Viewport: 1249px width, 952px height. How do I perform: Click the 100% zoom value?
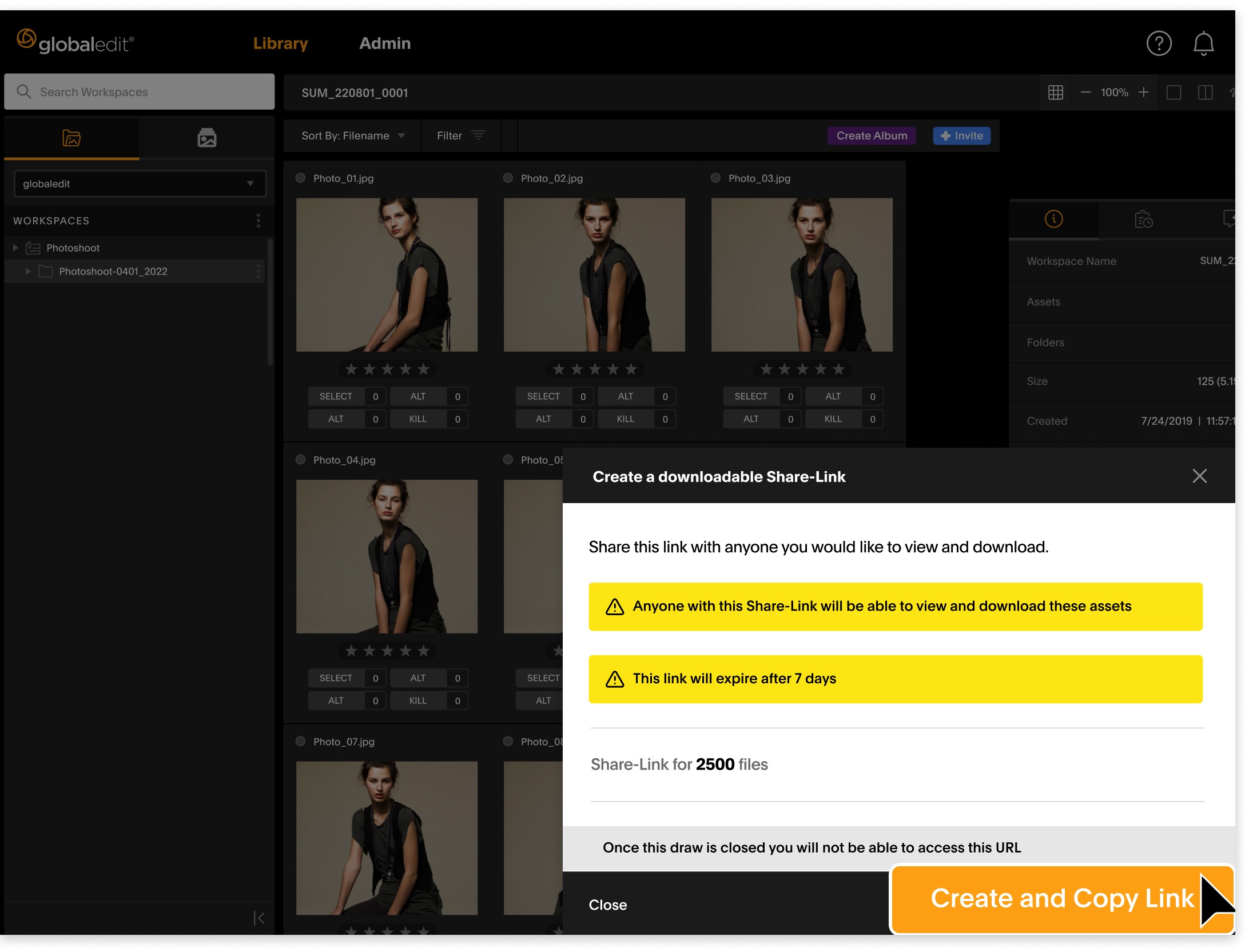(x=1114, y=92)
